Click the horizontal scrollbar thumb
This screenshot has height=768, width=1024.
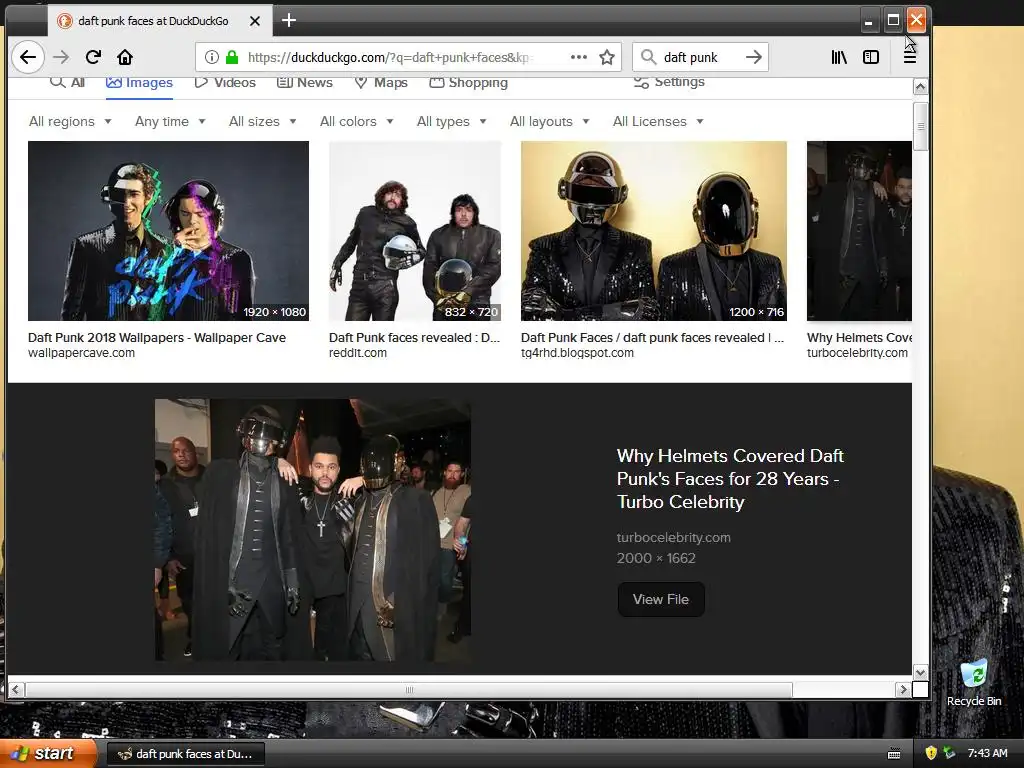click(409, 690)
